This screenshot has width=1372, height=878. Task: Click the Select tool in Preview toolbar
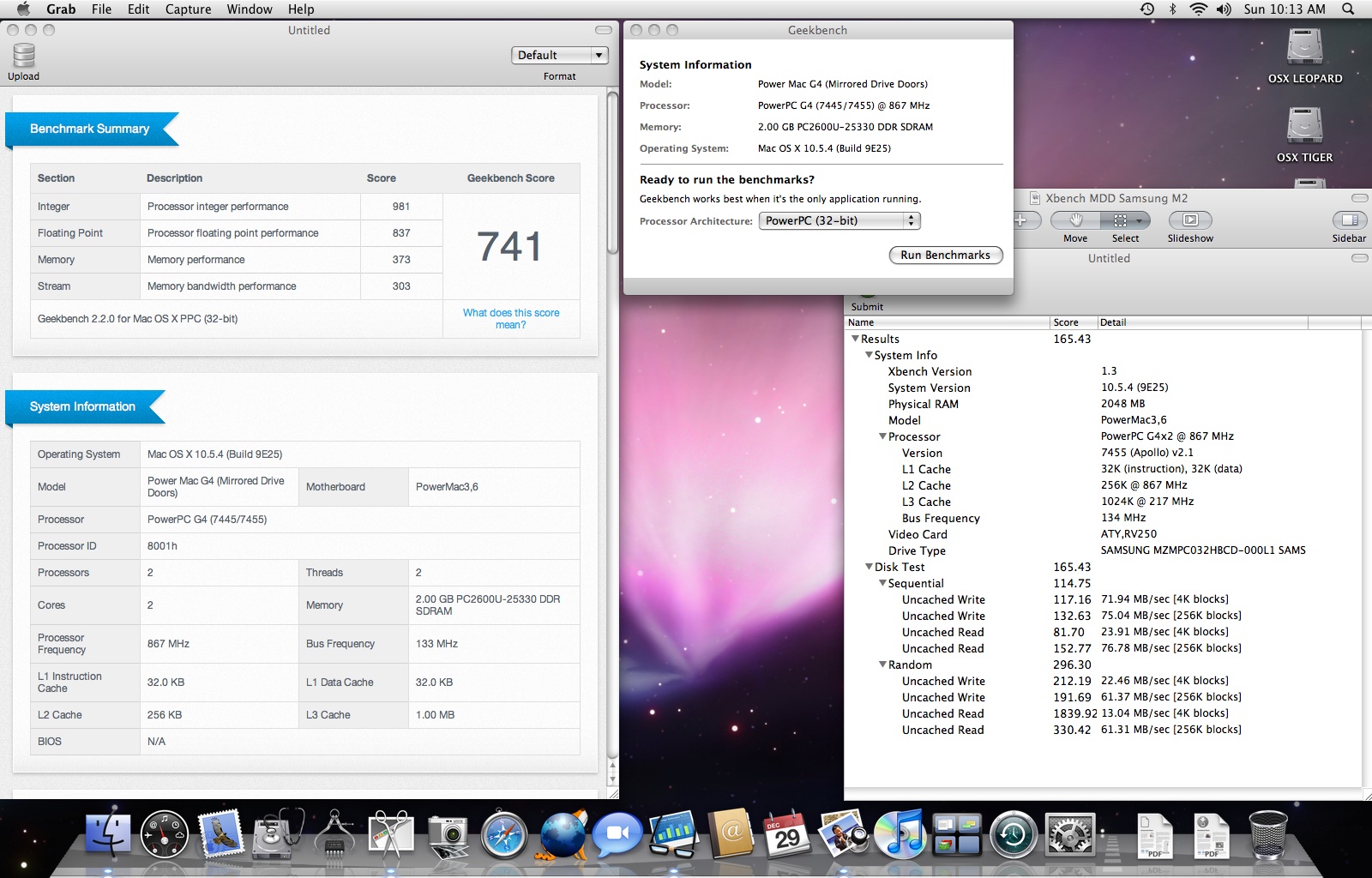[1125, 220]
